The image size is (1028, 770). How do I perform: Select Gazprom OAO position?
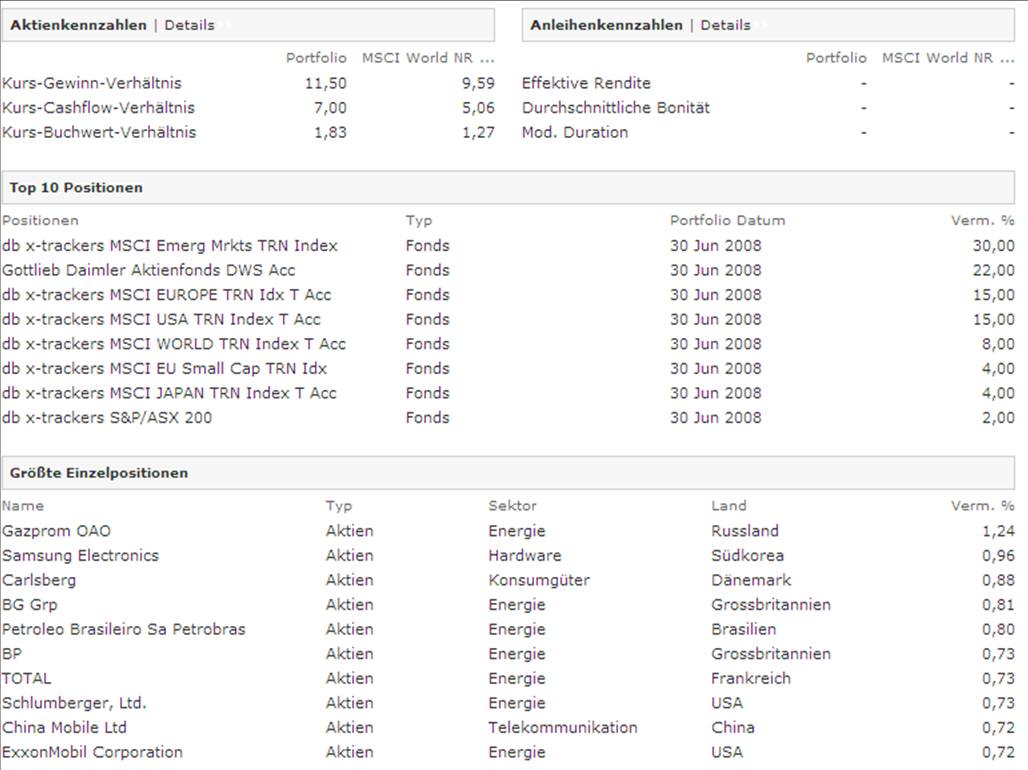56,531
